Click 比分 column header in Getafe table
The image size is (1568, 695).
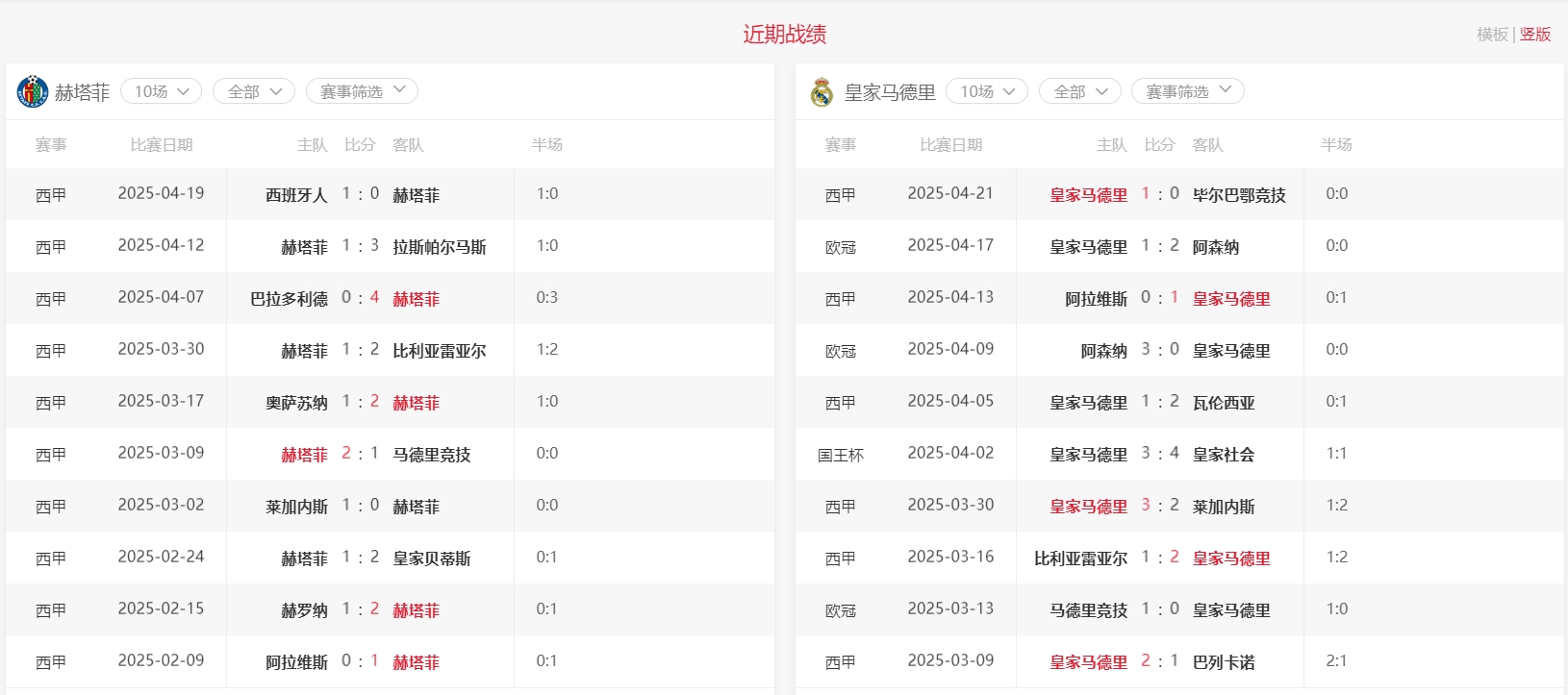(360, 144)
